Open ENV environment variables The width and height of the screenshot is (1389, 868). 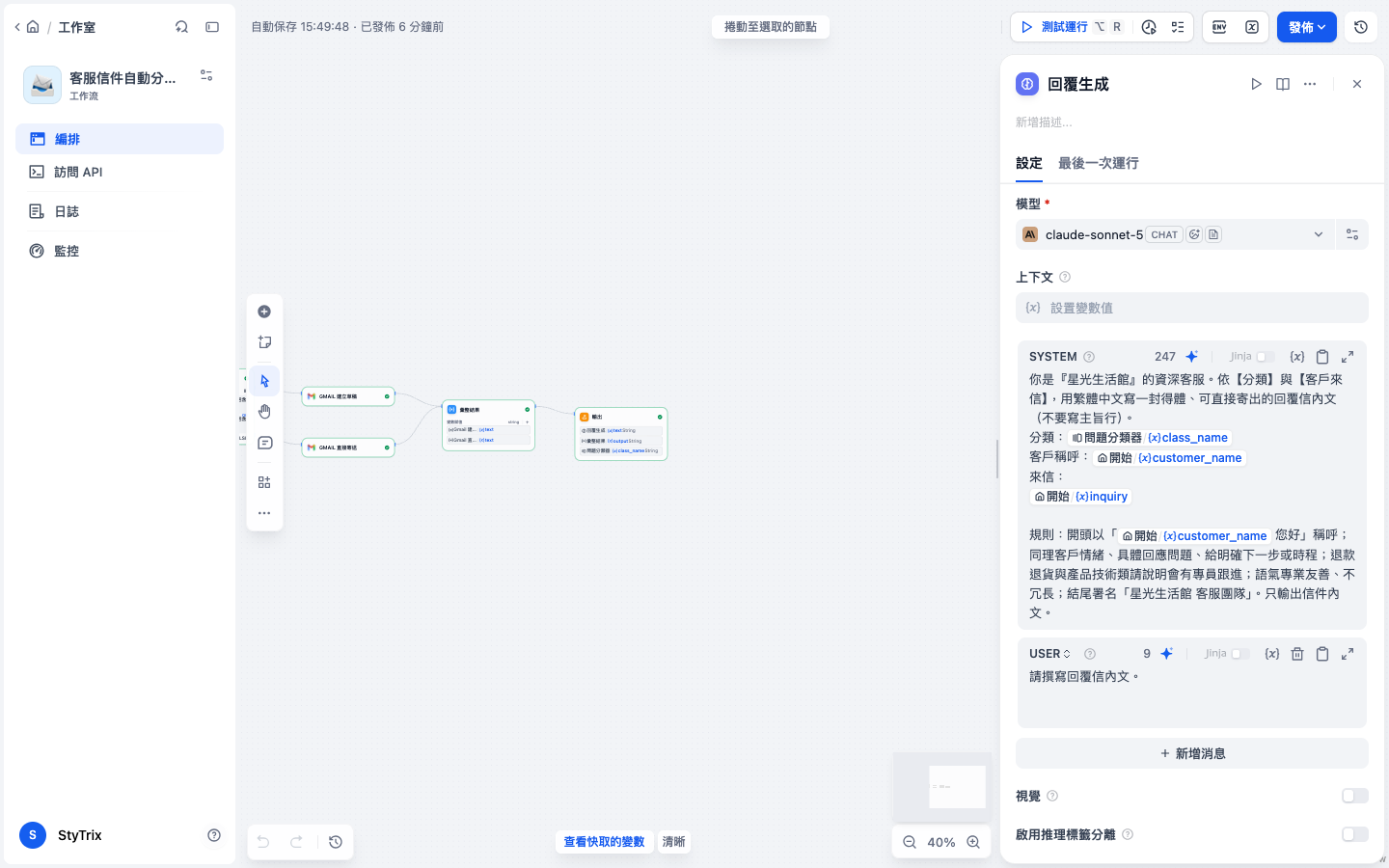click(x=1219, y=27)
